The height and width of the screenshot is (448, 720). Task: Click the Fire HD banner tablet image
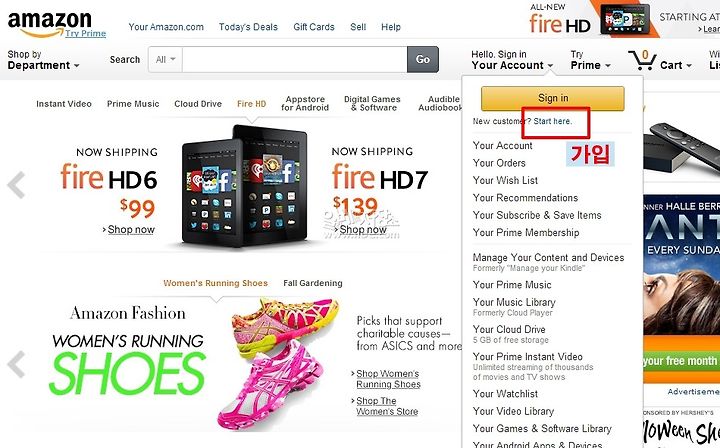(625, 19)
